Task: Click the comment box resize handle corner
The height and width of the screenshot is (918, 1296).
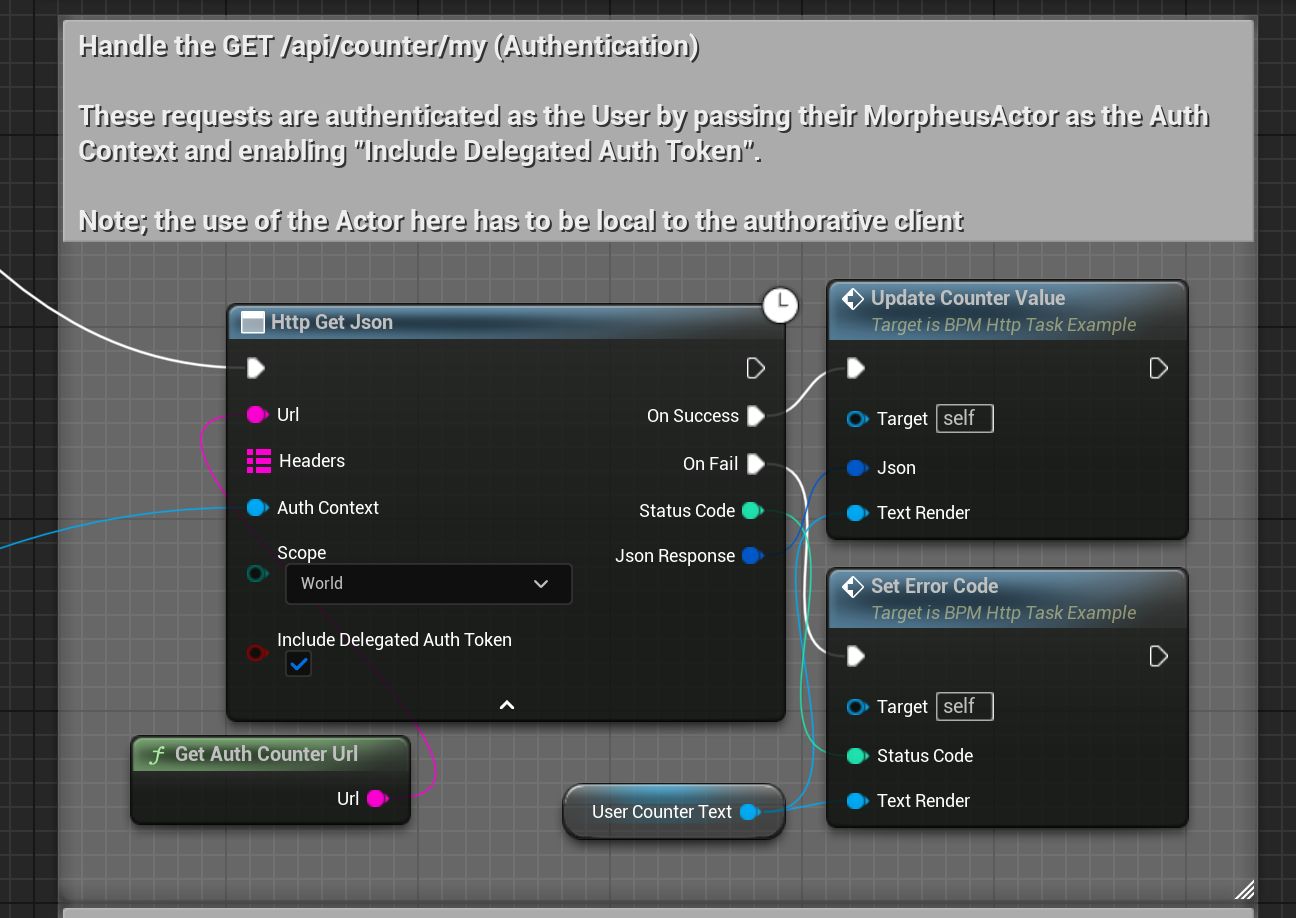Action: coord(1244,890)
